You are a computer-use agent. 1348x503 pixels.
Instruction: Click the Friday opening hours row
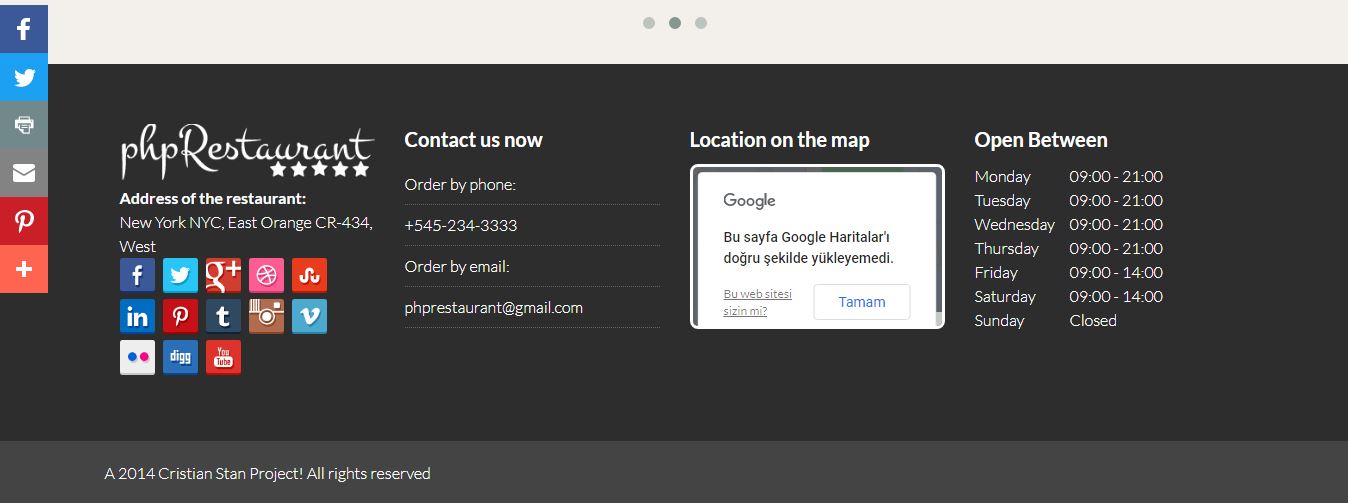[x=1069, y=273]
